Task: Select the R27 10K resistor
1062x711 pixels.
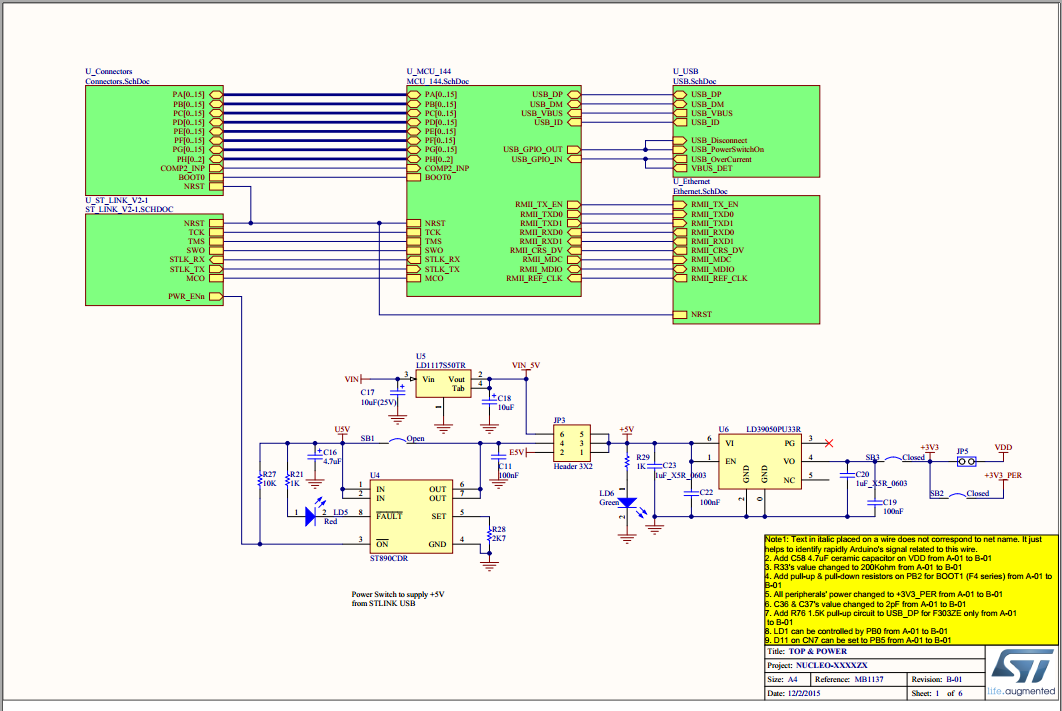Action: [x=260, y=479]
